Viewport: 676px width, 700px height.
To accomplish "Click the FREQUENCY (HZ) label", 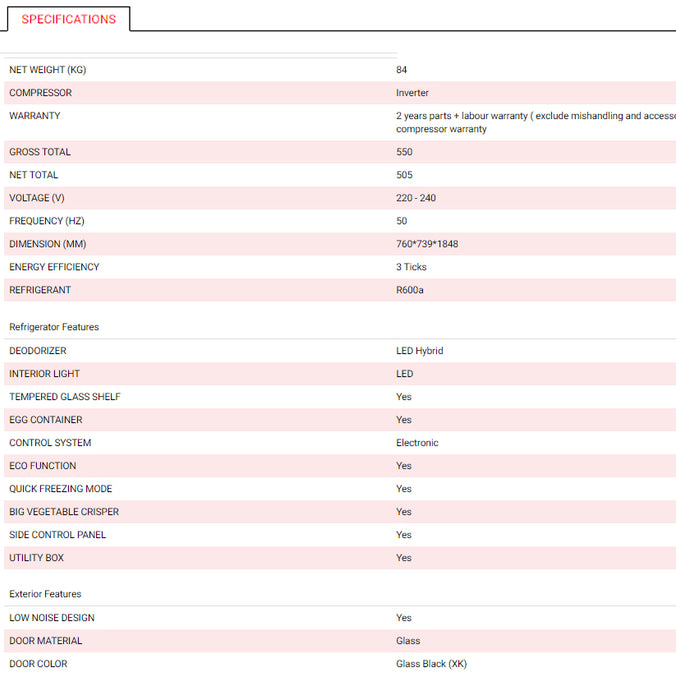I will [x=48, y=221].
